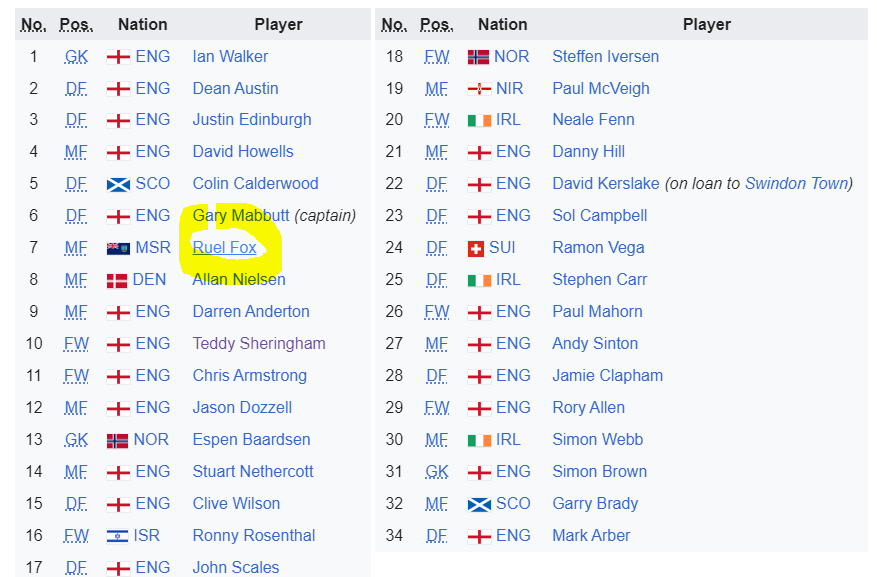Click the Montserrat flag icon beside MSR
Viewport: 877px width, 577px height.
118,248
